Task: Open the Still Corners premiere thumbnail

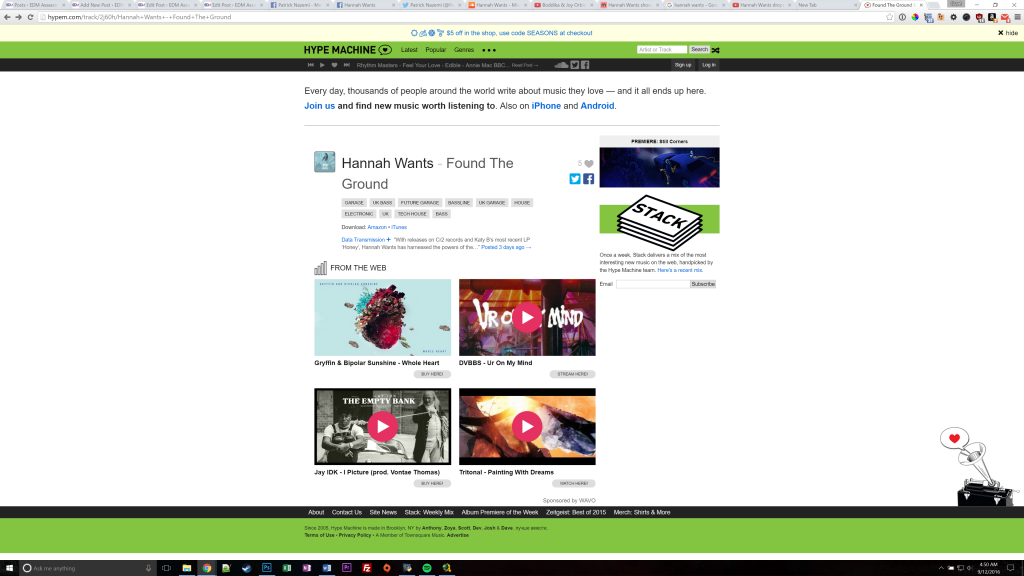Action: pos(660,167)
